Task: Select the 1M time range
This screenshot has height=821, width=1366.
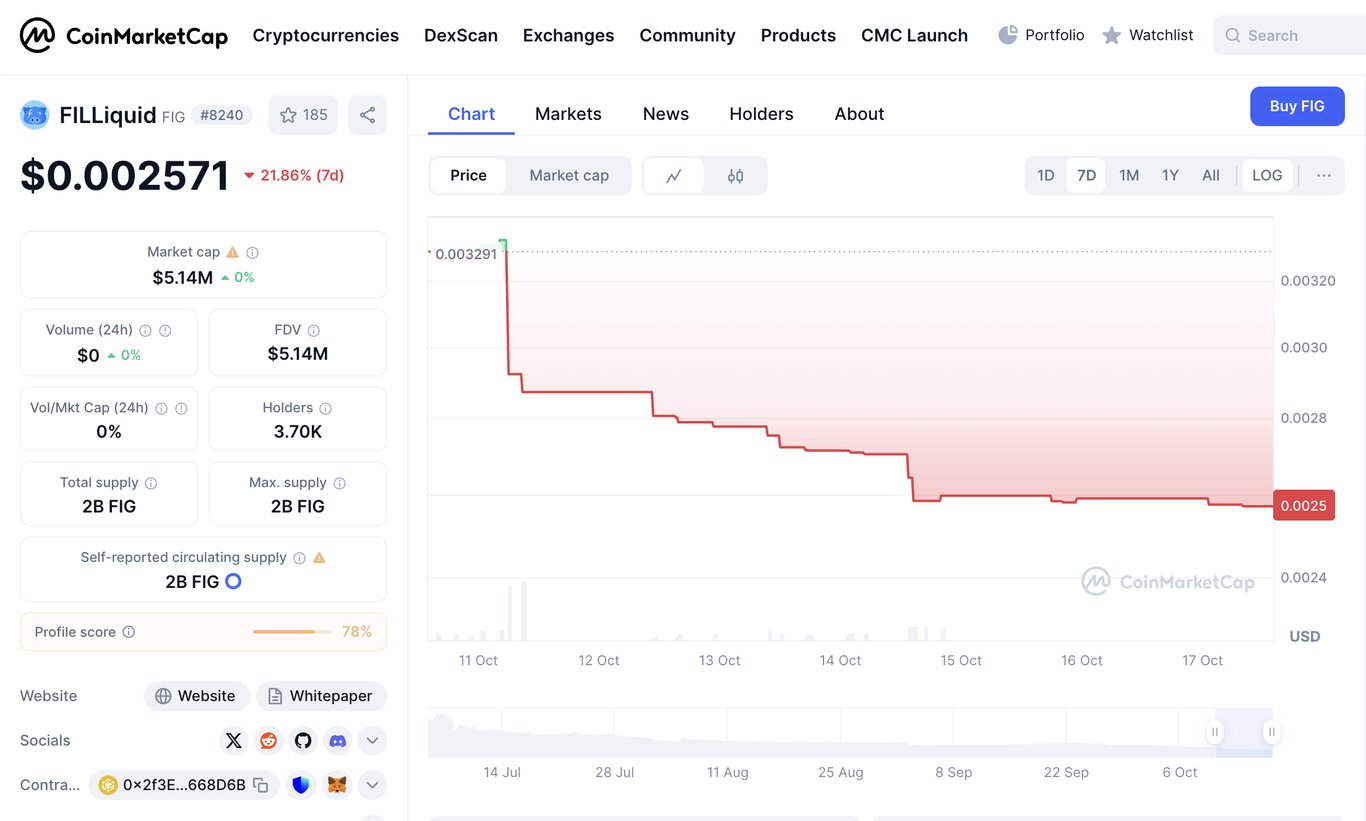Action: coord(1128,176)
